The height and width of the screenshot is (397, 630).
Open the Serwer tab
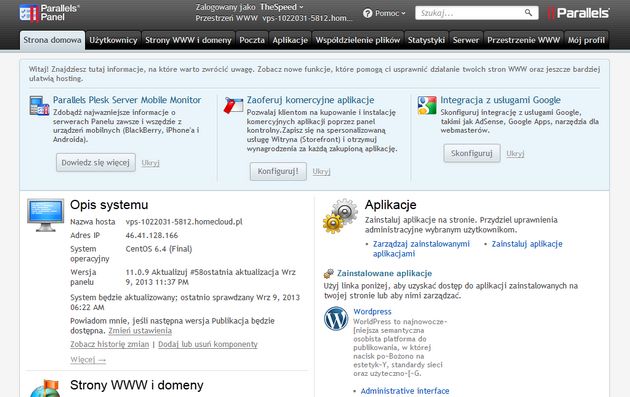point(466,40)
